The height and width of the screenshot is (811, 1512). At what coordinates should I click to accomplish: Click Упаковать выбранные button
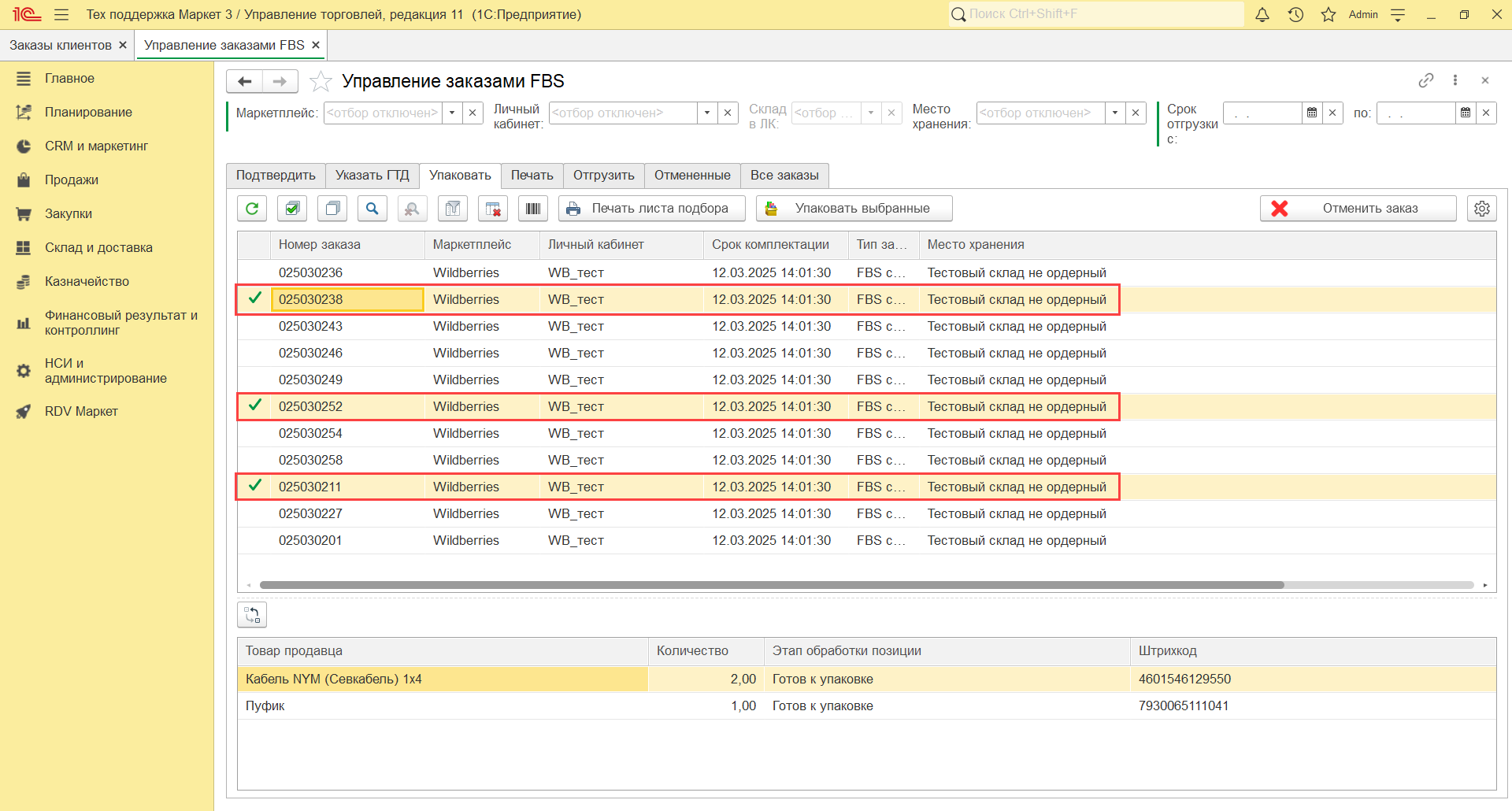click(854, 209)
